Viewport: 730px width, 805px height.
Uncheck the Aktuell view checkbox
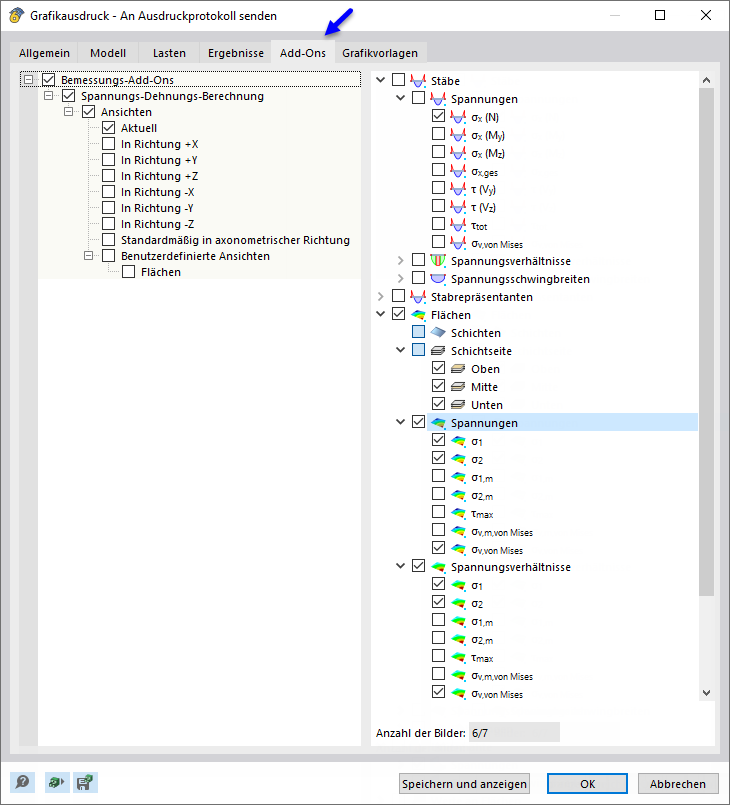coord(108,128)
